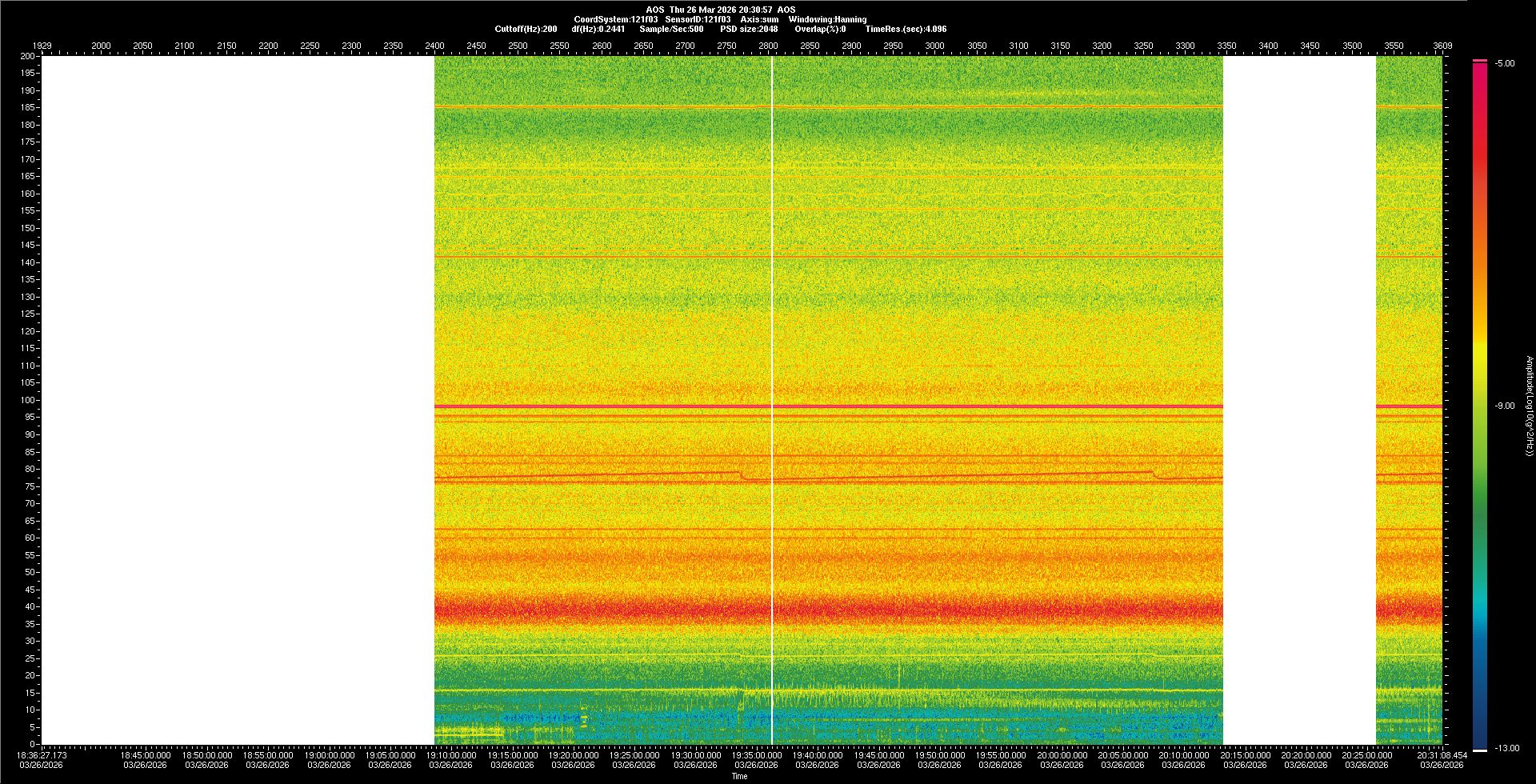Click the yellow -9.00 level on the colorbar
Viewport: 1536px width, 784px height.
tap(1480, 406)
